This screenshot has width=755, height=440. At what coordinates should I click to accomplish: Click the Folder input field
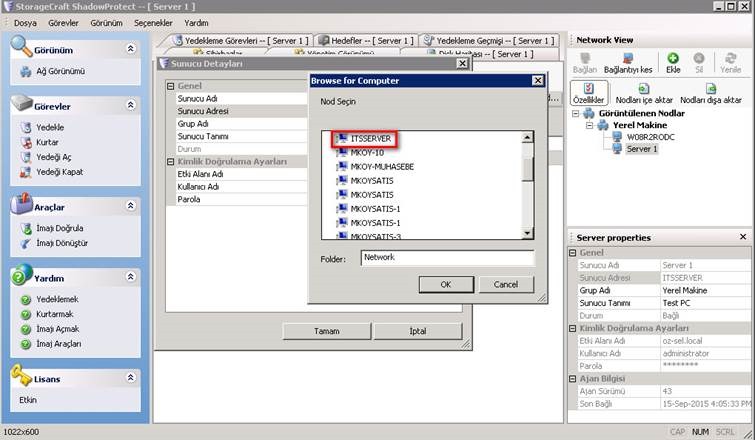click(447, 258)
